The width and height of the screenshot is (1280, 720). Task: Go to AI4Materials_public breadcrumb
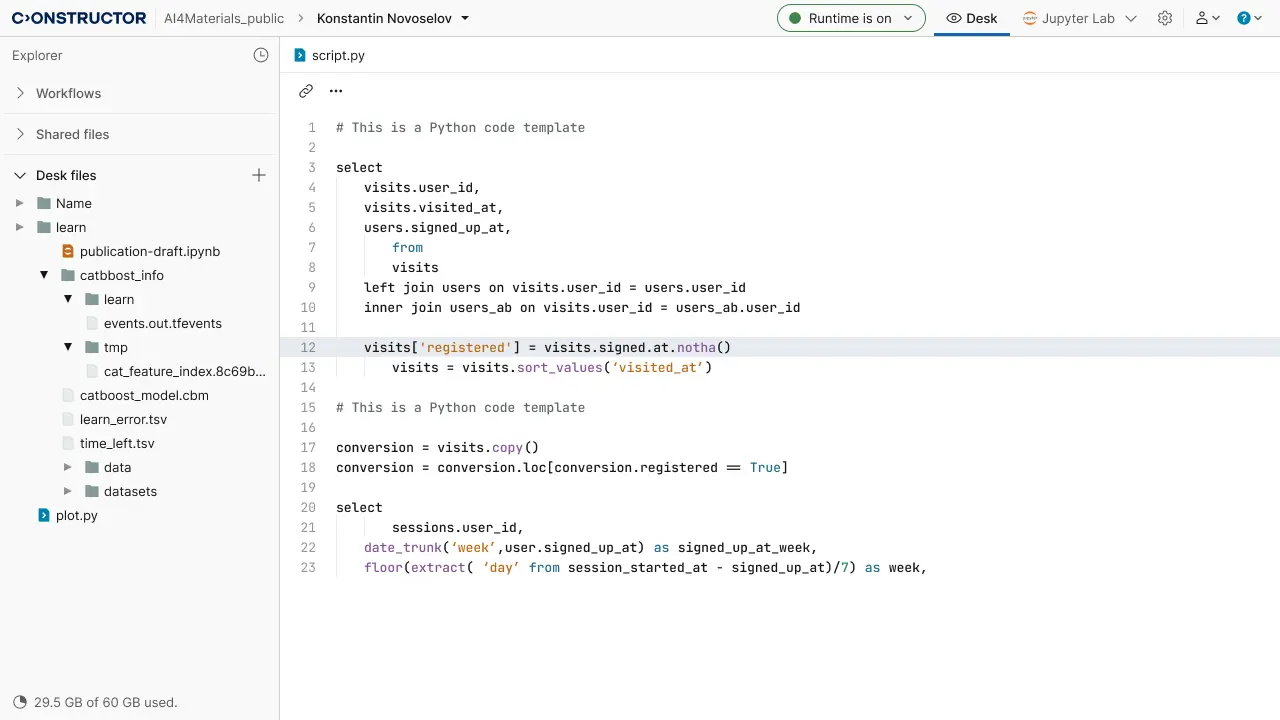[224, 18]
